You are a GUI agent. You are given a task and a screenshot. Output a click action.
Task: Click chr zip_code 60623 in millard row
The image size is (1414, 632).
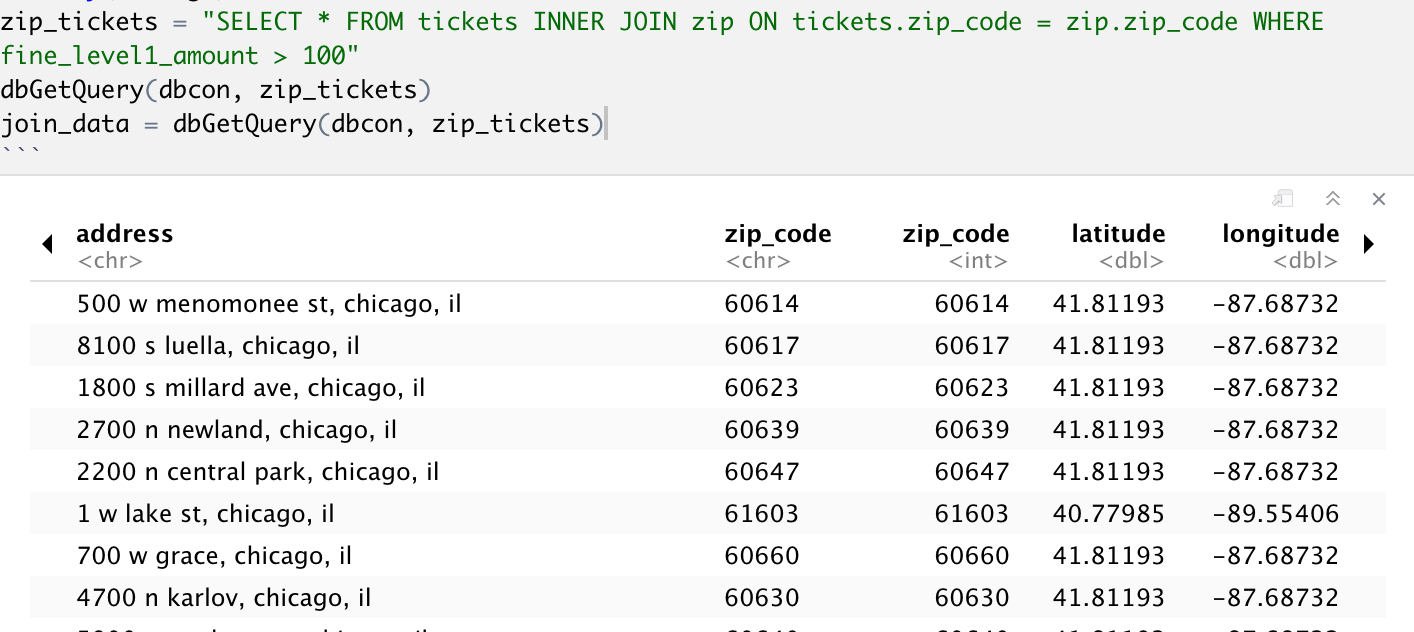pyautogui.click(x=762, y=387)
